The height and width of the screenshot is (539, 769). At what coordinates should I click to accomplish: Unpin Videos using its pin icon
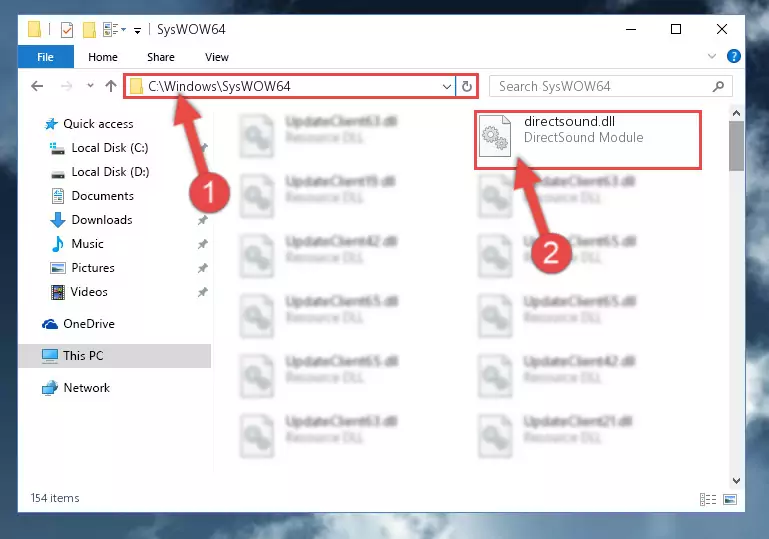tap(203, 292)
